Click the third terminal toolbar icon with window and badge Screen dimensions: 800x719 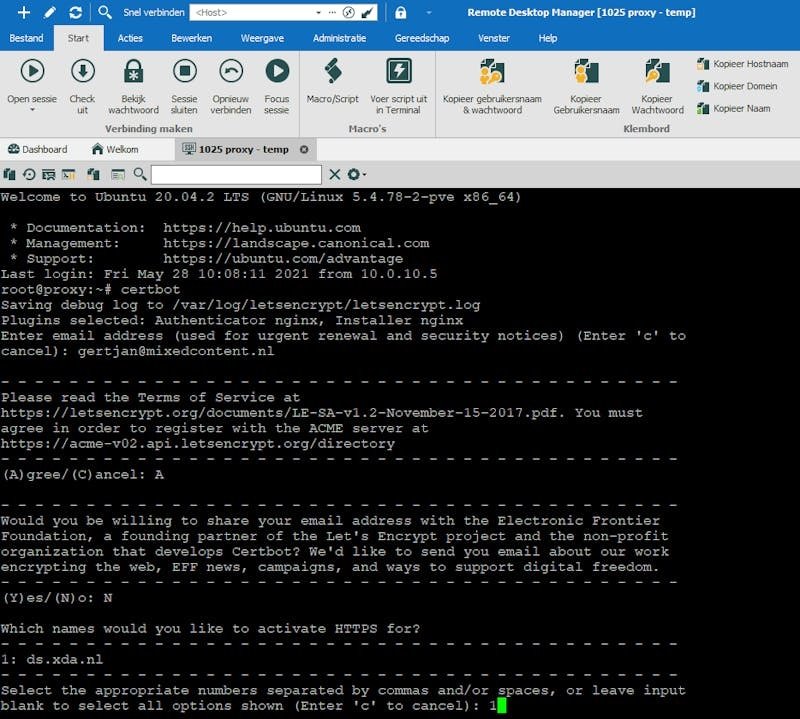48,175
